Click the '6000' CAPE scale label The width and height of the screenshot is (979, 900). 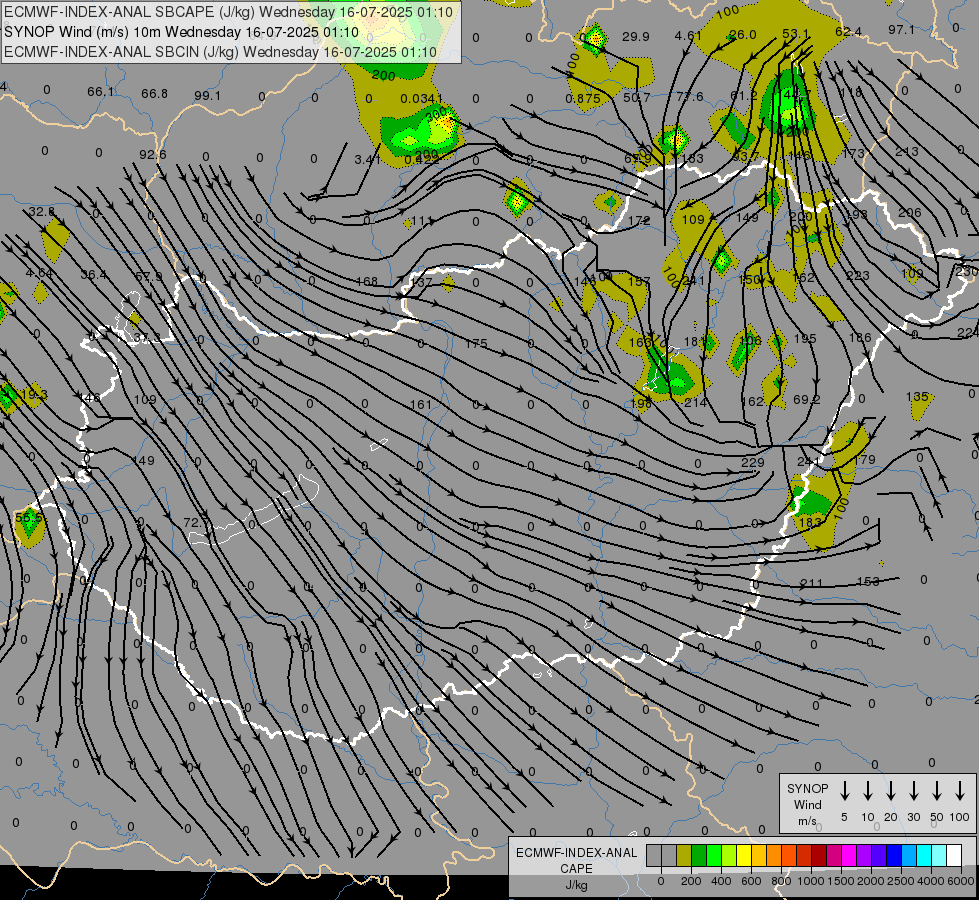(960, 881)
